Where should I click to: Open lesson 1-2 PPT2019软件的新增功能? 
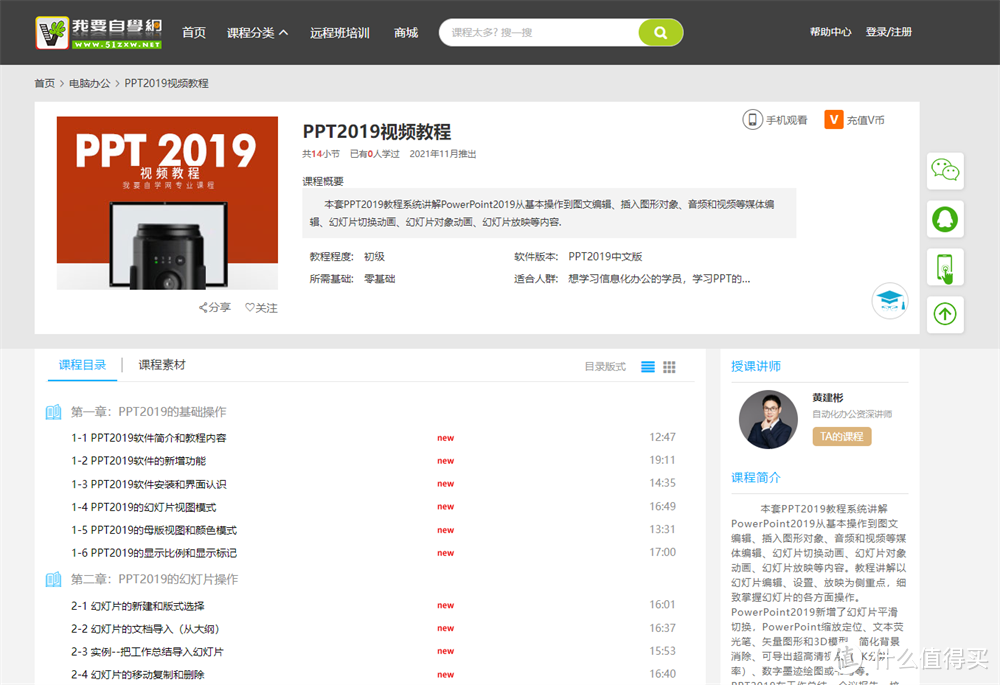[x=138, y=460]
